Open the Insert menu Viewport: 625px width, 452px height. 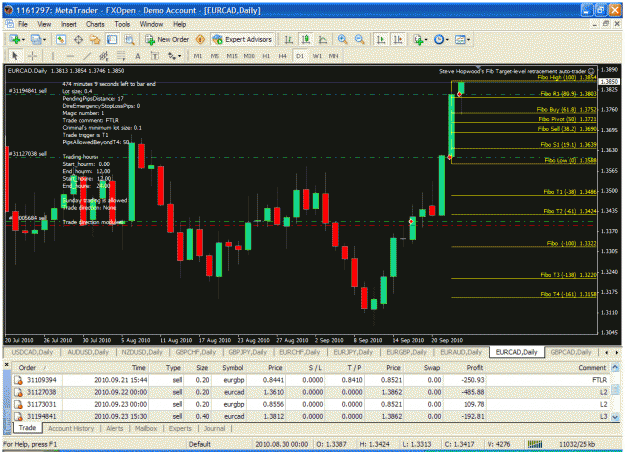[69, 24]
